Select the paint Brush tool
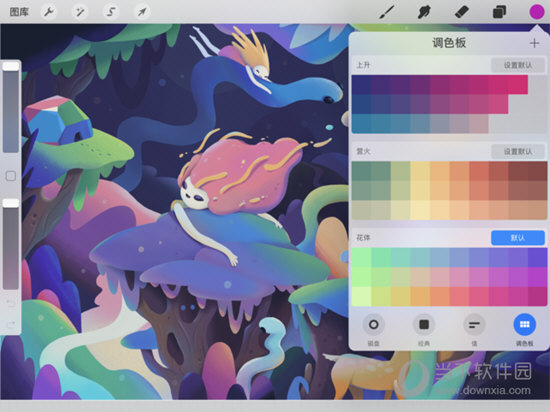Screen dimensions: 550x412 (x=387, y=13)
